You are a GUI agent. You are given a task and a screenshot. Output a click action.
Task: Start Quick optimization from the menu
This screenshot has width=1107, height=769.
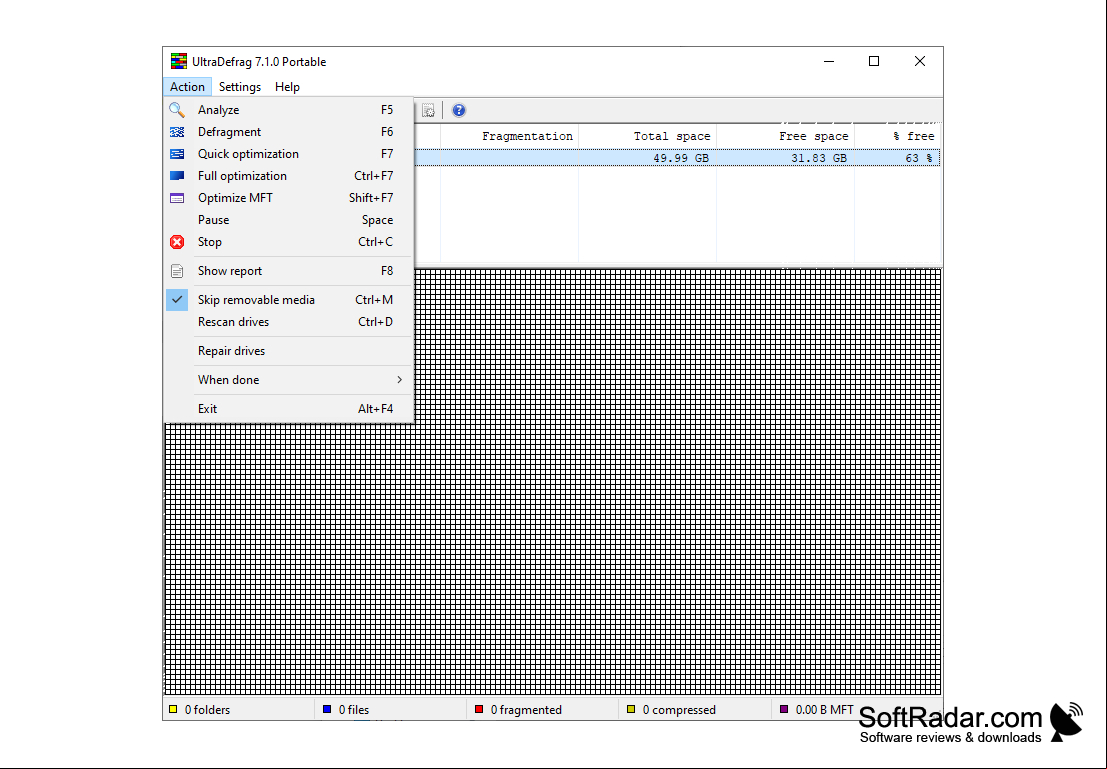pos(288,154)
